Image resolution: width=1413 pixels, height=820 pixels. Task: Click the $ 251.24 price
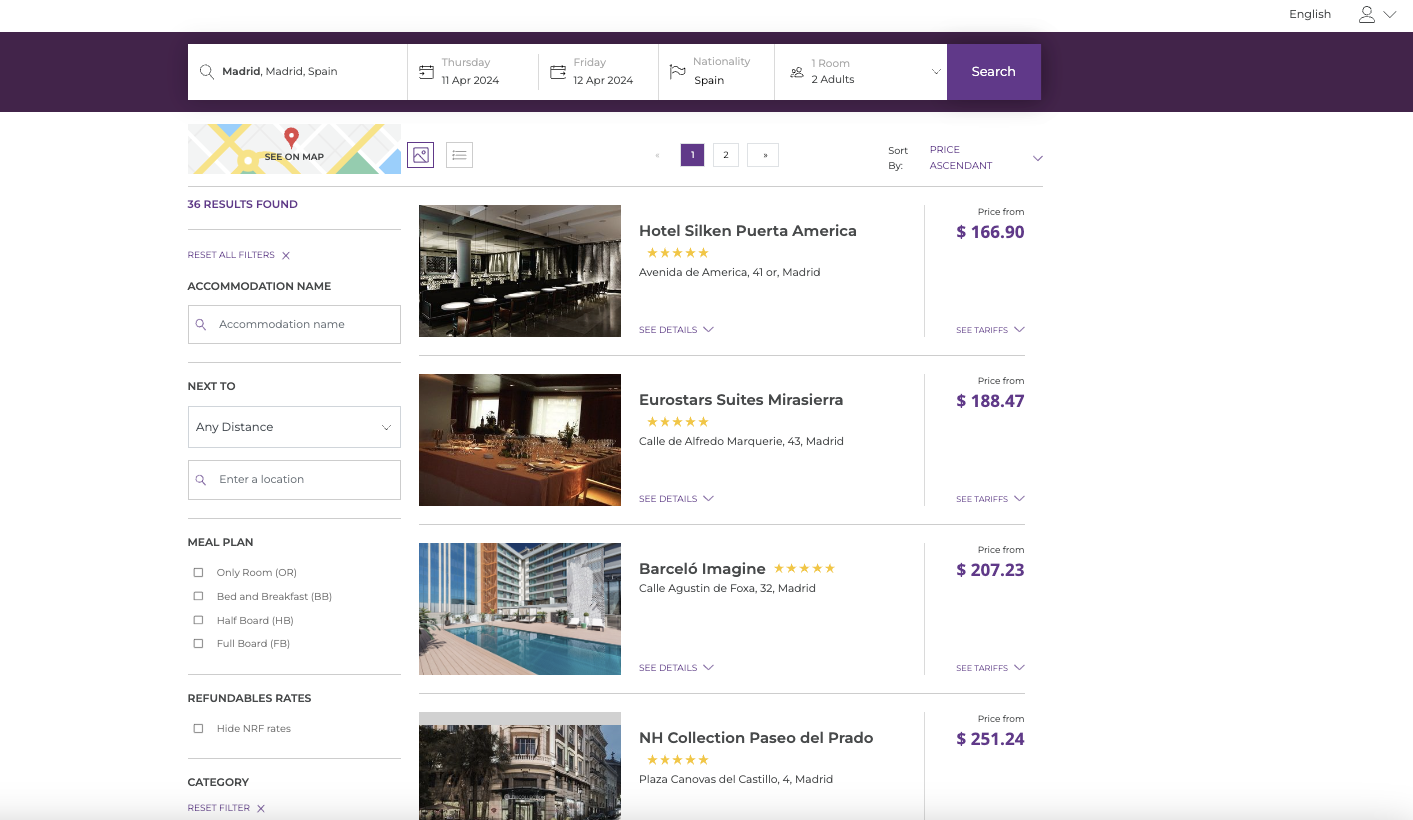tap(991, 739)
